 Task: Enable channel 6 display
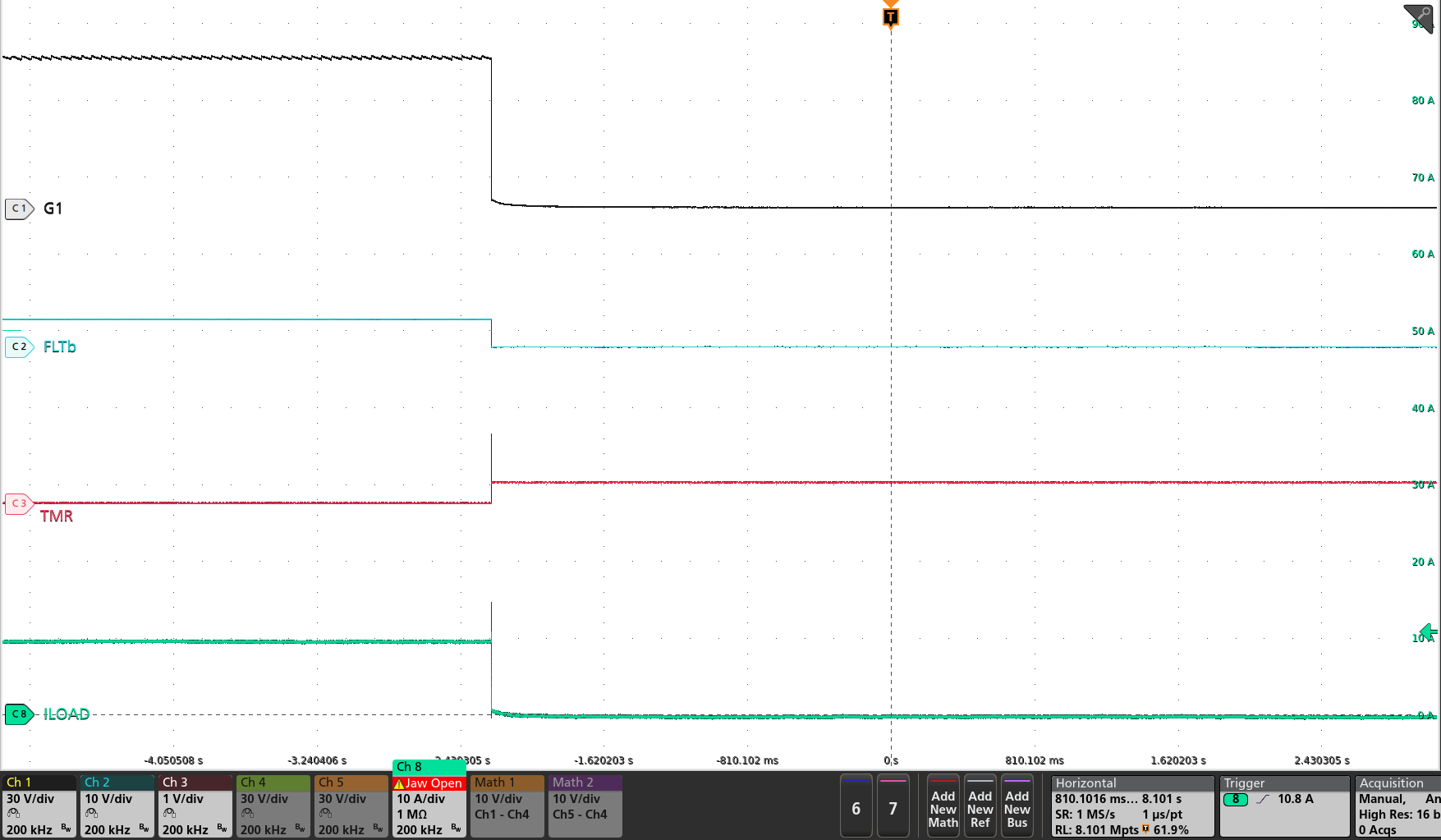point(856,808)
